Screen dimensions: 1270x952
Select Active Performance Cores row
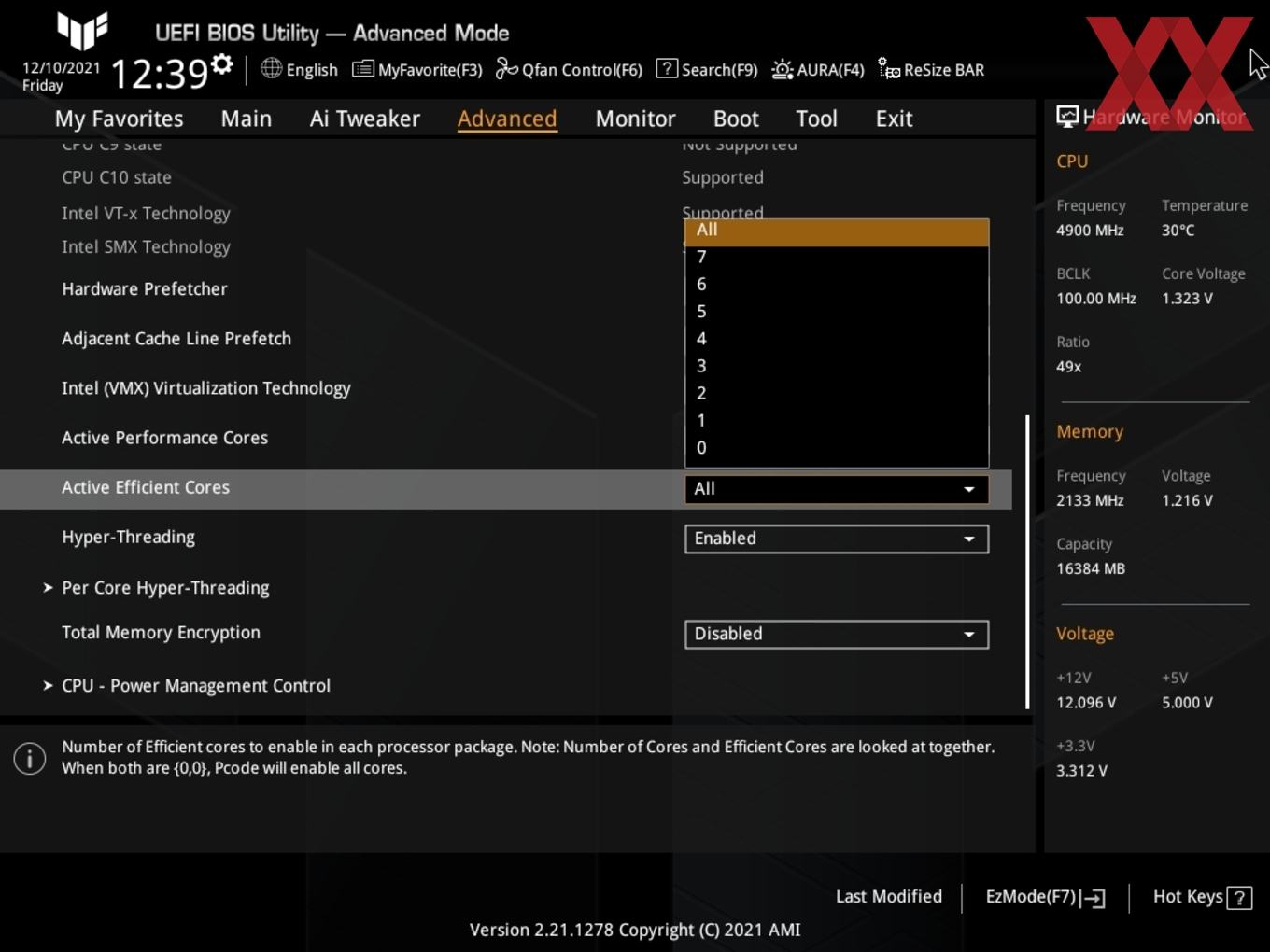point(164,437)
